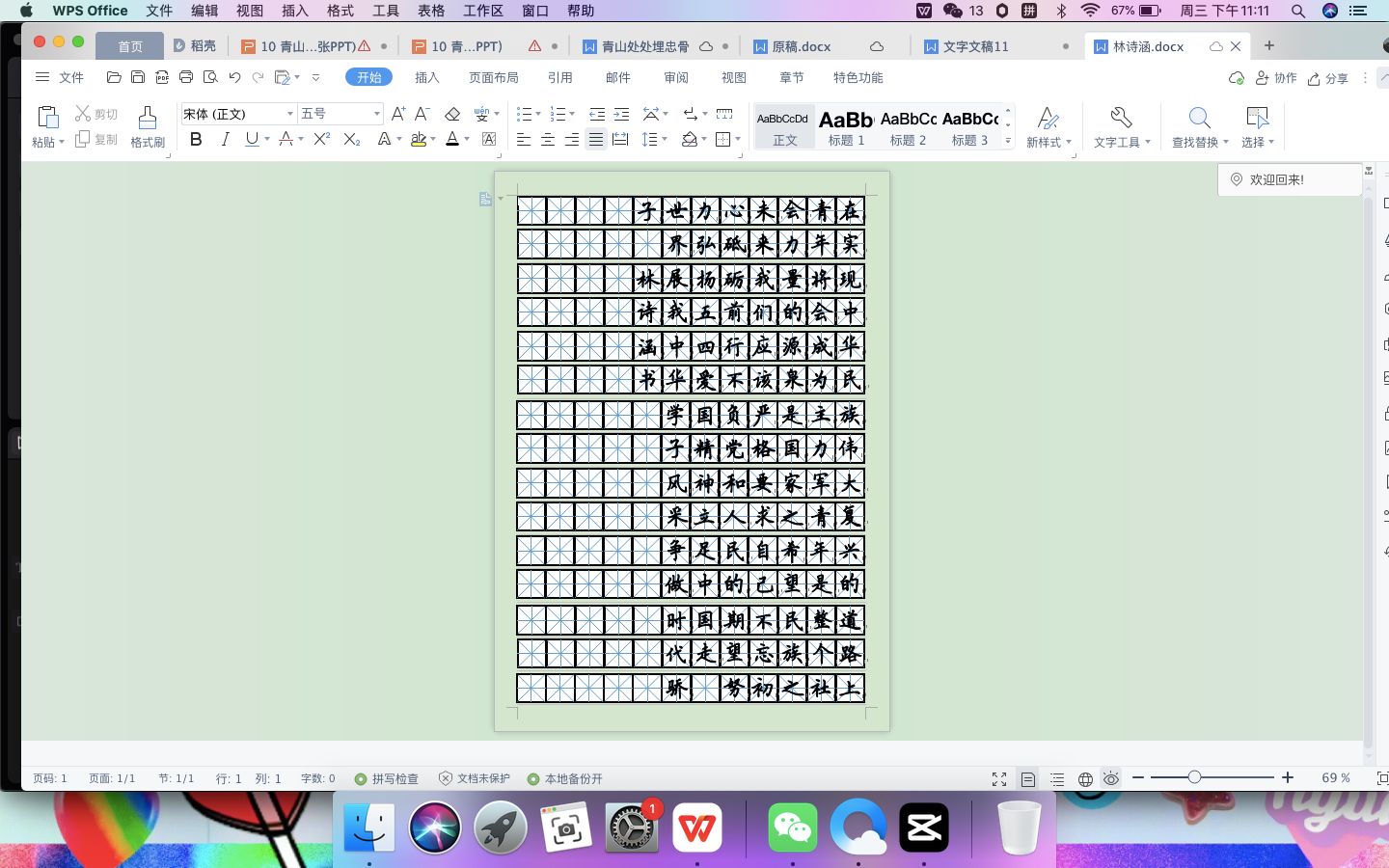Open the 文件 file menu button
Viewport: 1389px width, 868px height.
coord(60,77)
